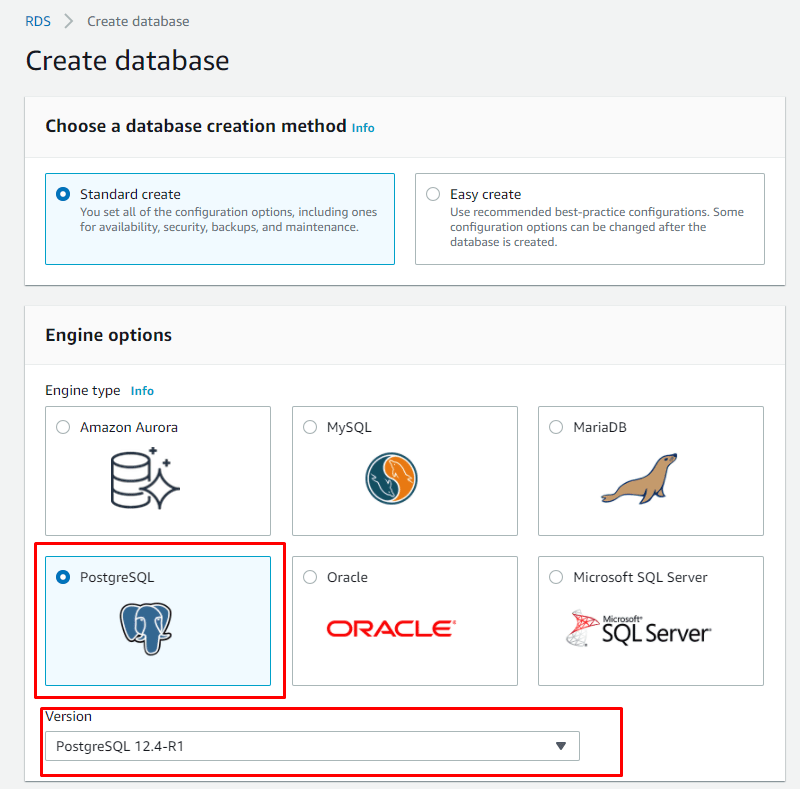
Task: Select the Easy create radio button
Action: coord(433,194)
